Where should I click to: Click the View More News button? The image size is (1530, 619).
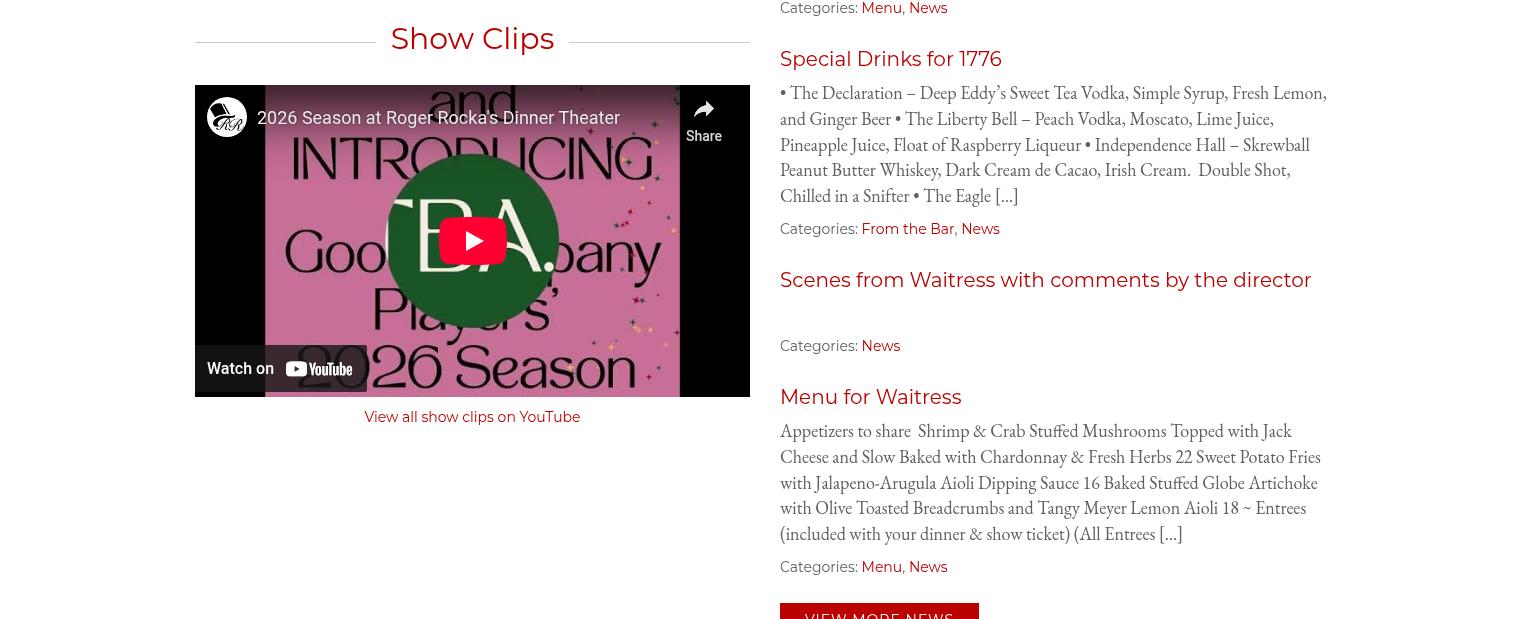point(879,612)
